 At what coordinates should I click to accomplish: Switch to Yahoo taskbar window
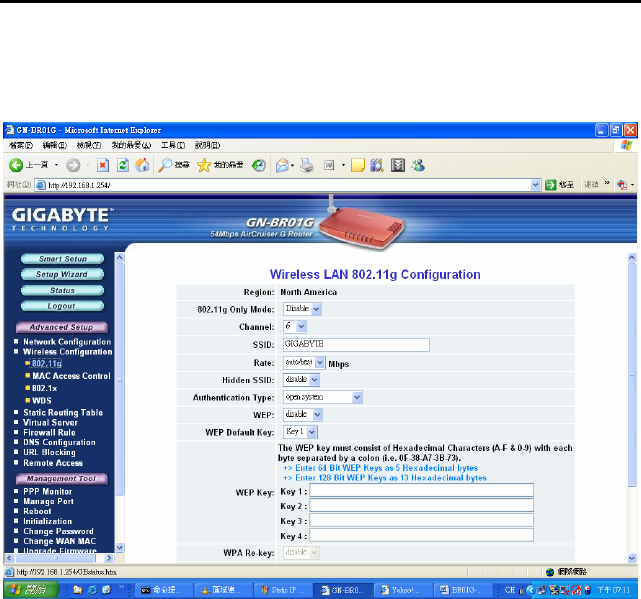[x=401, y=590]
